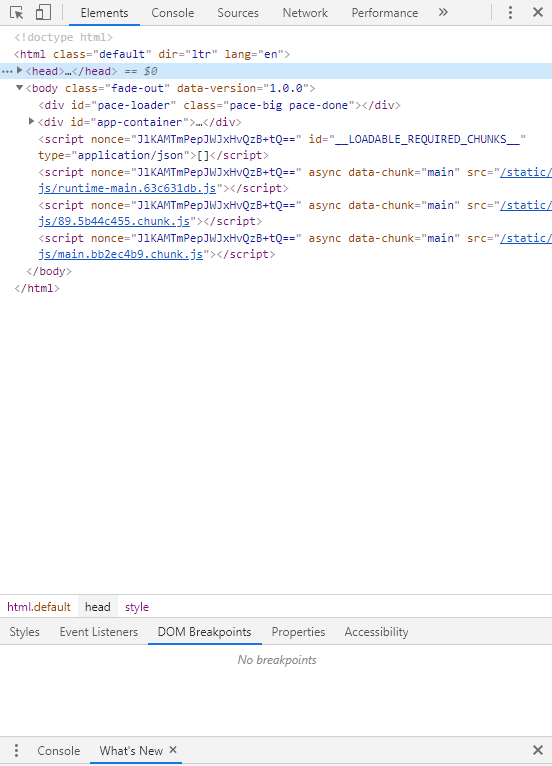Expand the head element node
This screenshot has width=552, height=766.
[x=20, y=71]
